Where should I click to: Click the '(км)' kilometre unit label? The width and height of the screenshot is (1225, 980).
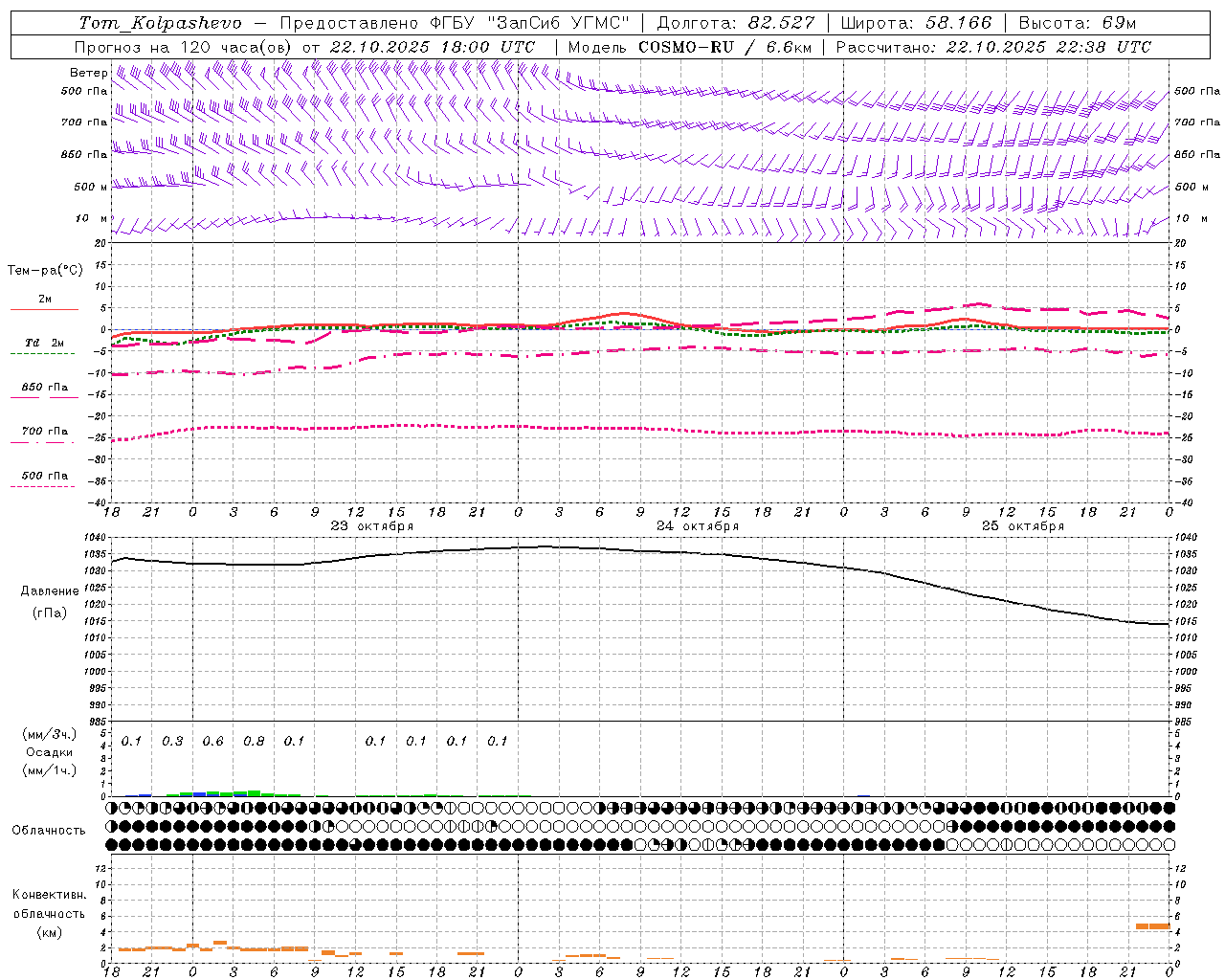pyautogui.click(x=49, y=932)
